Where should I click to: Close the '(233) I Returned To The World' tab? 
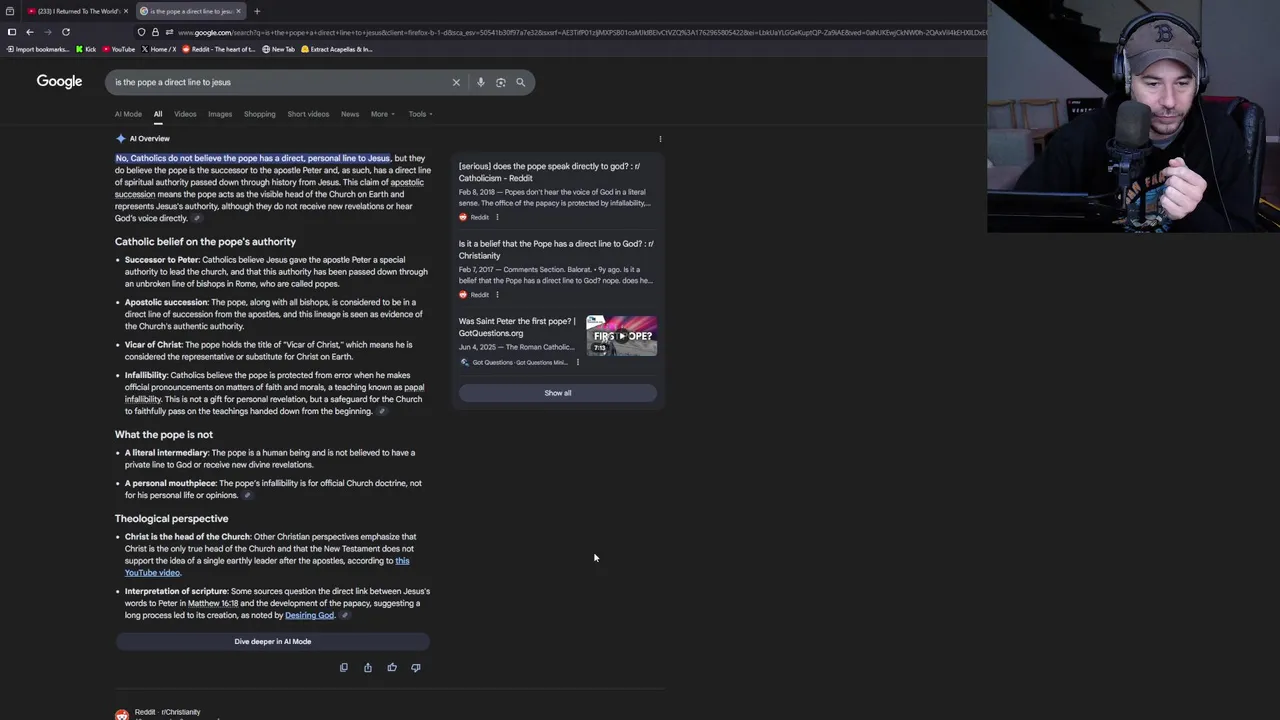[125, 11]
